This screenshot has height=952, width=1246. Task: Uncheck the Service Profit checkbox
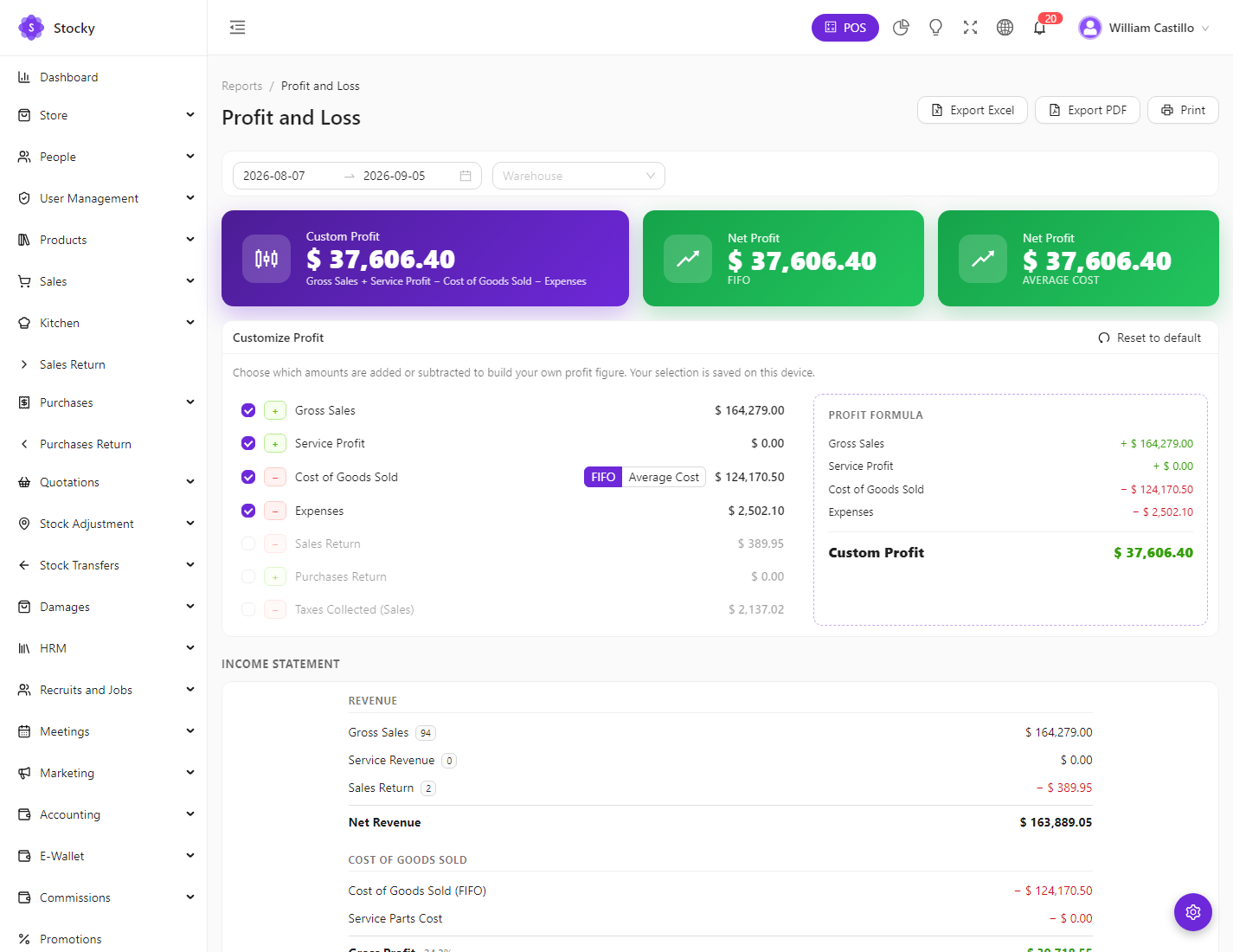coord(248,443)
